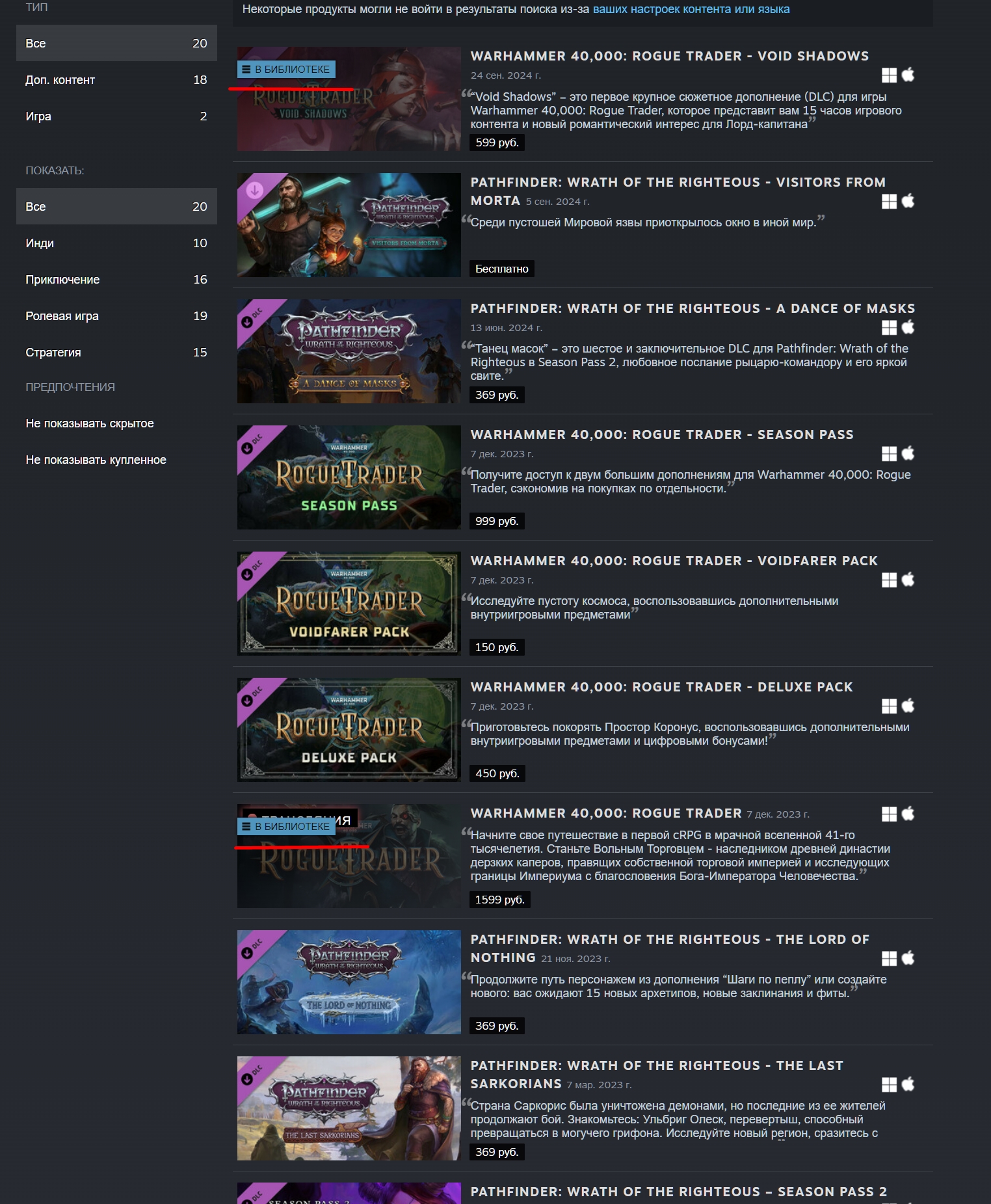Image resolution: width=991 pixels, height=1204 pixels.
Task: Toggle 'Не показывать купленное' preference
Action: [96, 460]
